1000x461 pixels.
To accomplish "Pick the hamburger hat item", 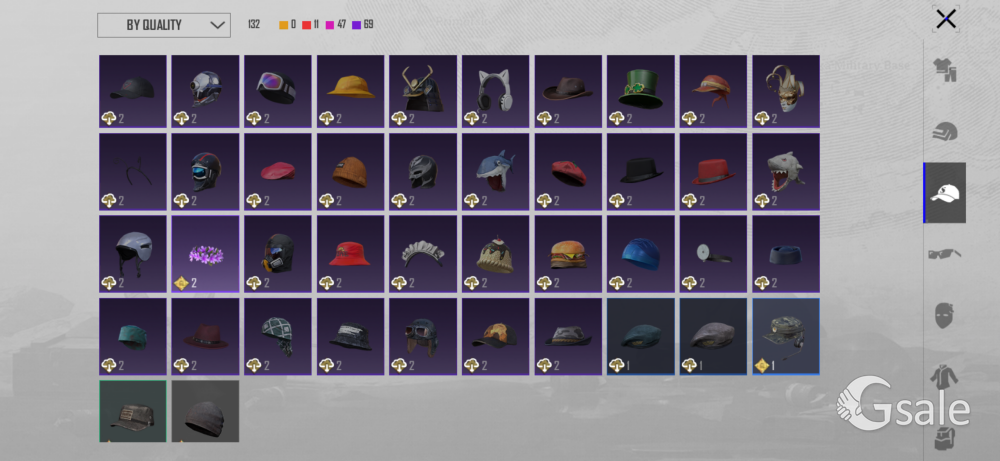I will pyautogui.click(x=568, y=254).
